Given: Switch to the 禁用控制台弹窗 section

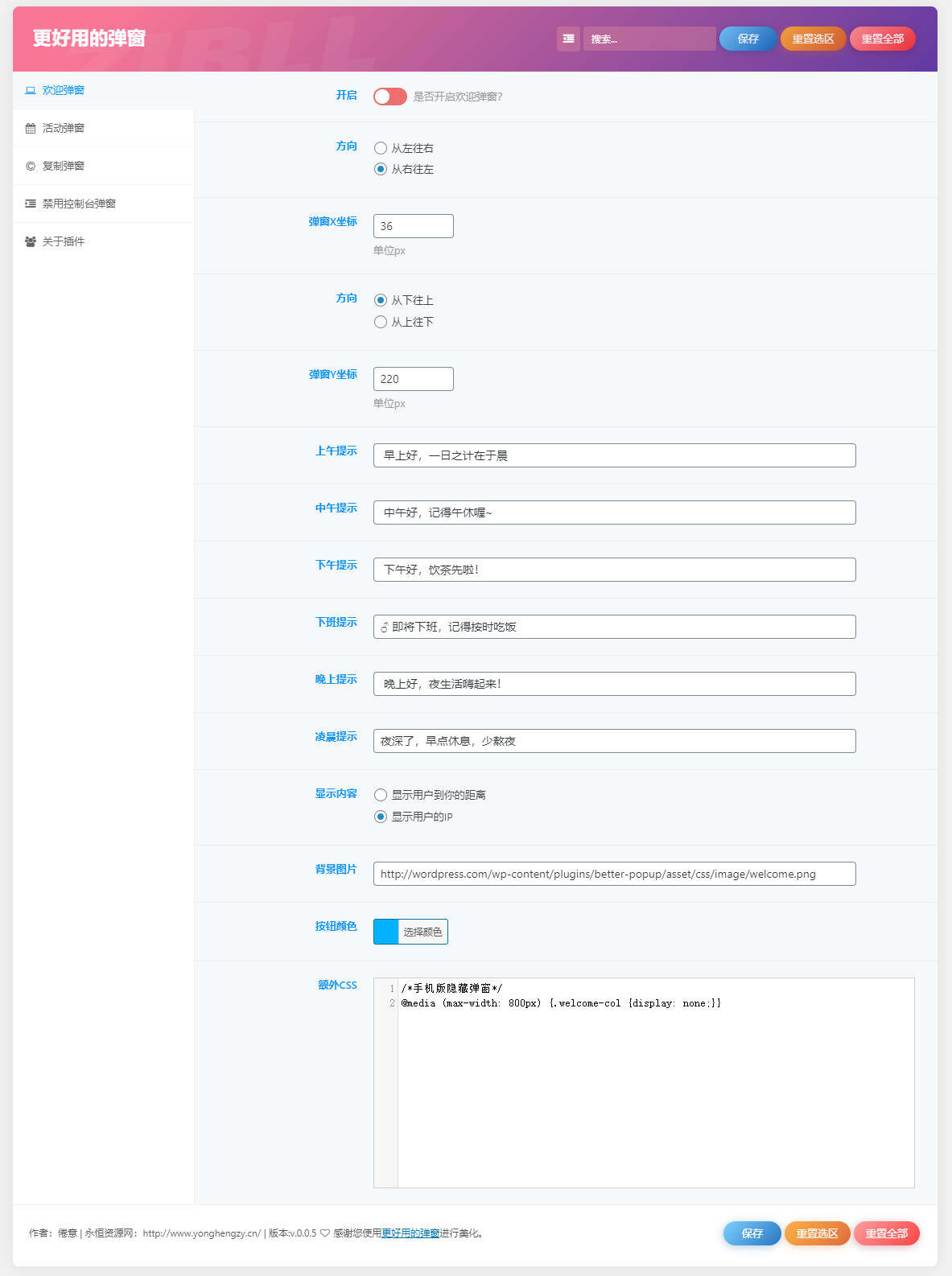Looking at the screenshot, I should [79, 204].
